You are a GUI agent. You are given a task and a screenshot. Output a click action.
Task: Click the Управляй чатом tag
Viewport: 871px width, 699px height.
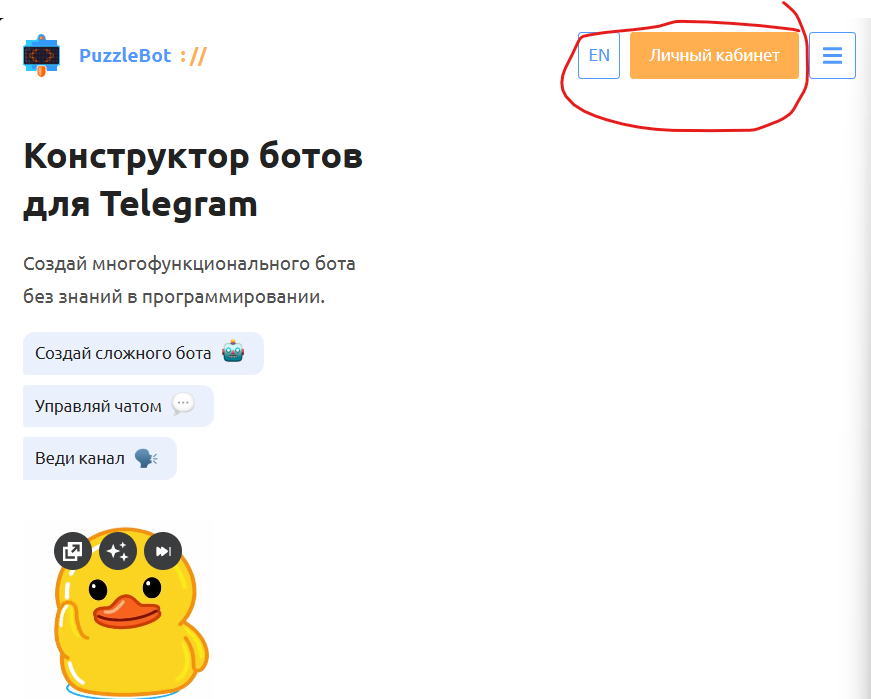[x=117, y=406]
